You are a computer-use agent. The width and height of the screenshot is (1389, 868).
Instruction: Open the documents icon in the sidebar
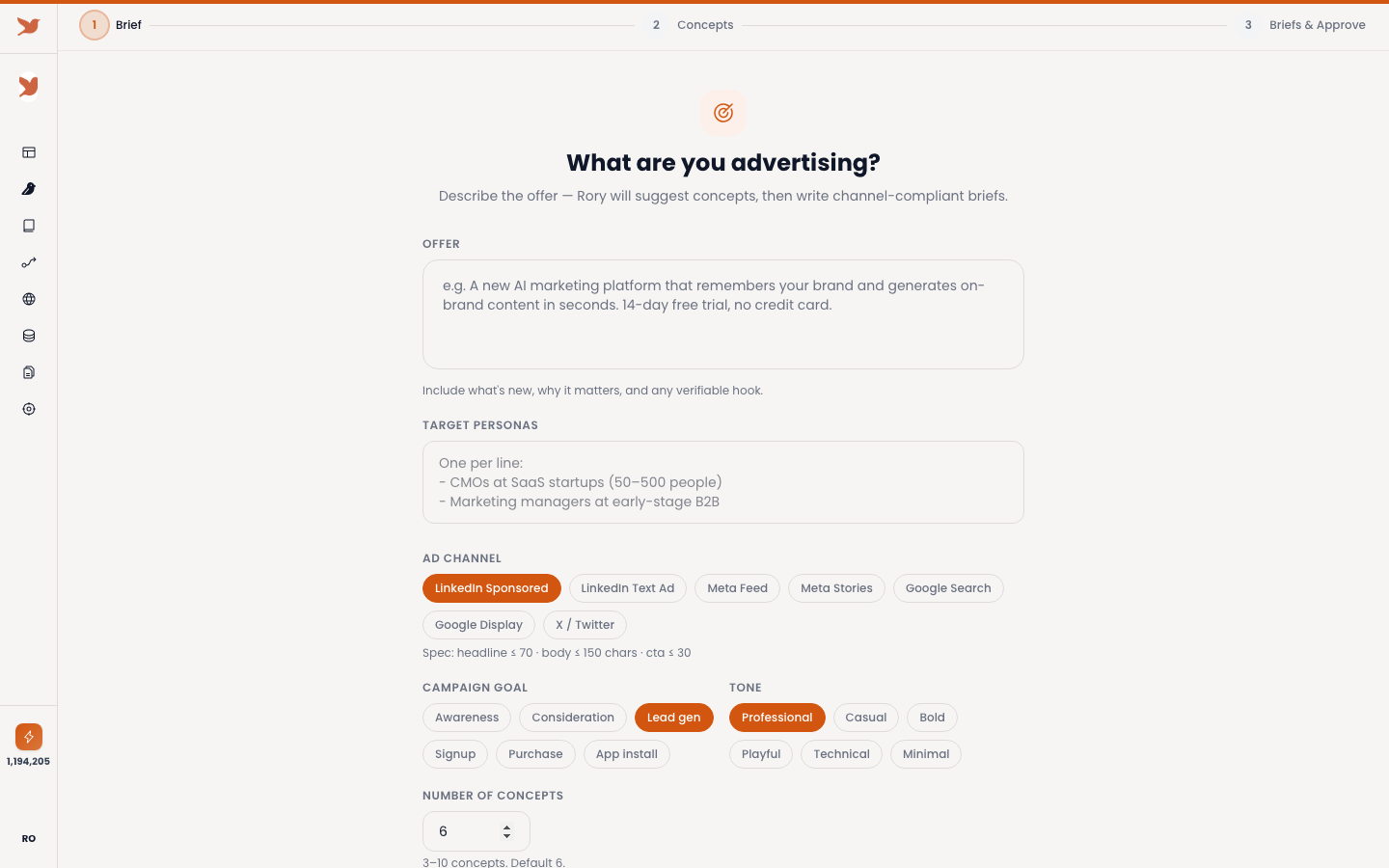point(28,372)
